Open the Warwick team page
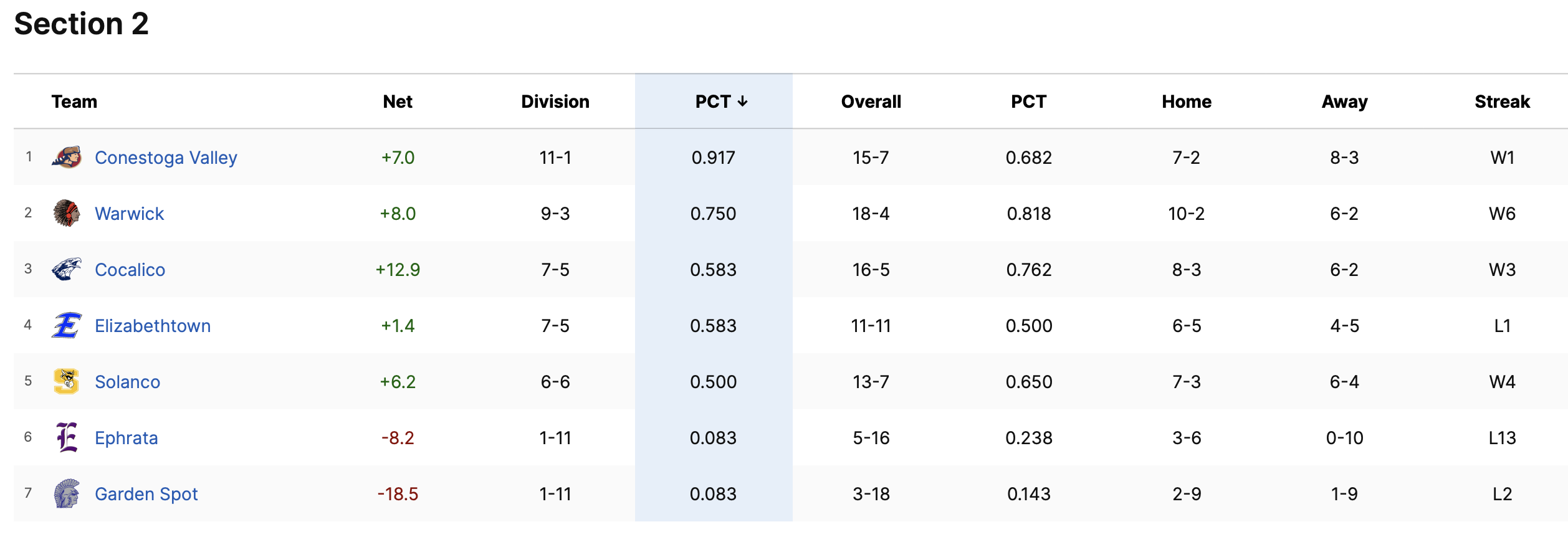 pyautogui.click(x=129, y=214)
